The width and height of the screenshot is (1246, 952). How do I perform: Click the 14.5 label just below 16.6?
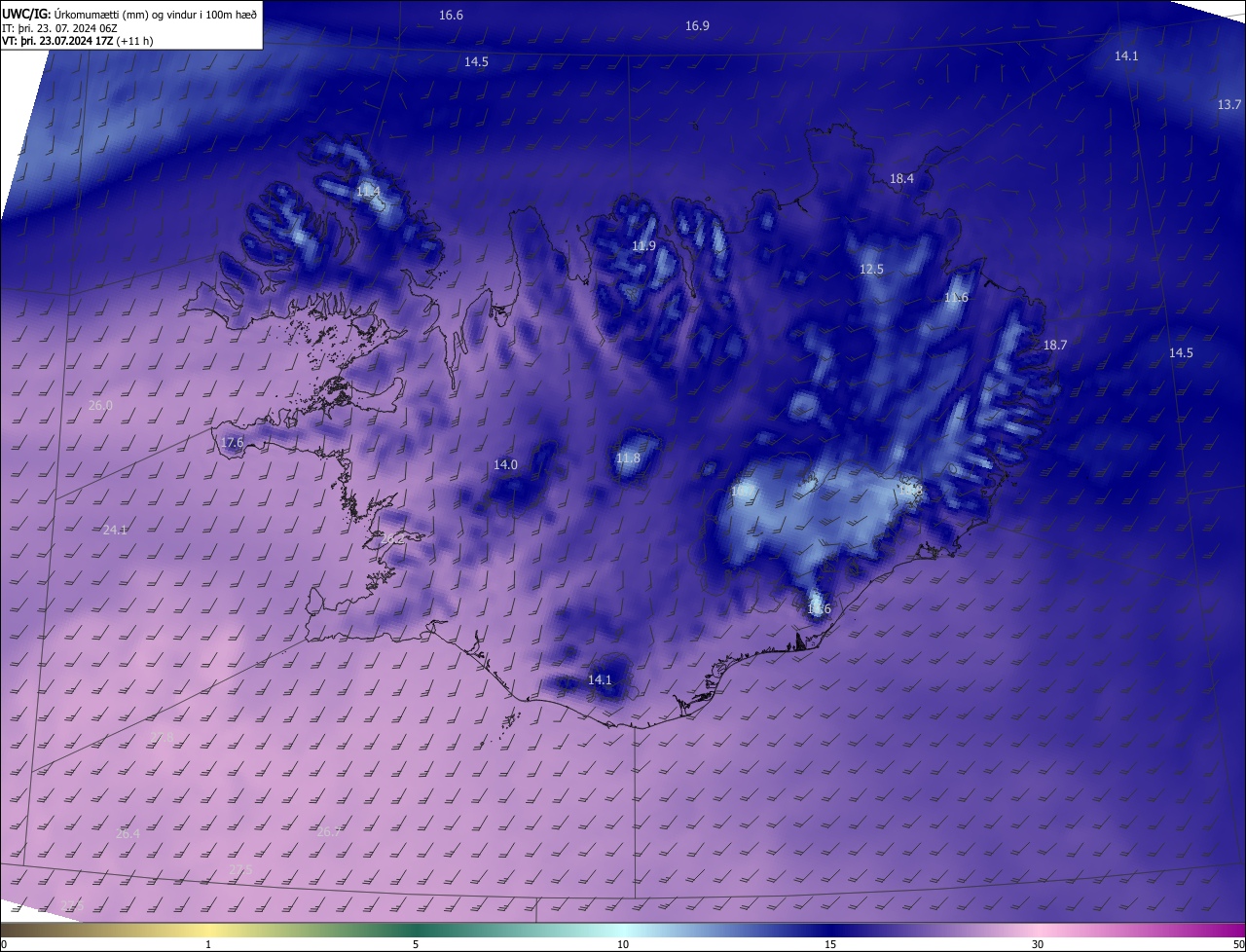point(476,62)
